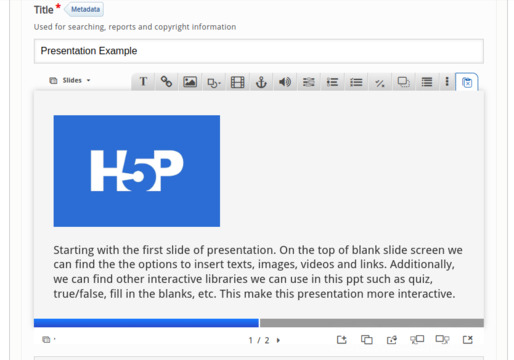Click the Metadata button next to Title

click(x=84, y=9)
